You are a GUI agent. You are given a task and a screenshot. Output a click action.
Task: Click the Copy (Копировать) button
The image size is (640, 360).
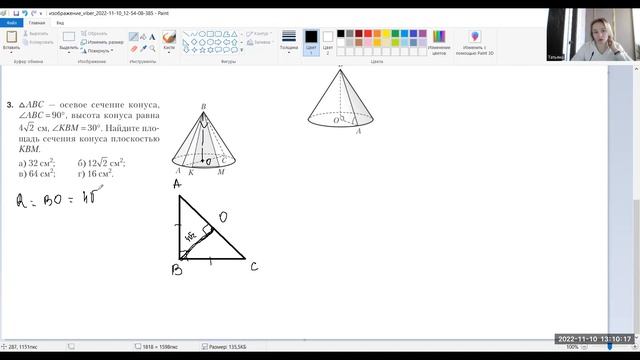pyautogui.click(x=38, y=42)
